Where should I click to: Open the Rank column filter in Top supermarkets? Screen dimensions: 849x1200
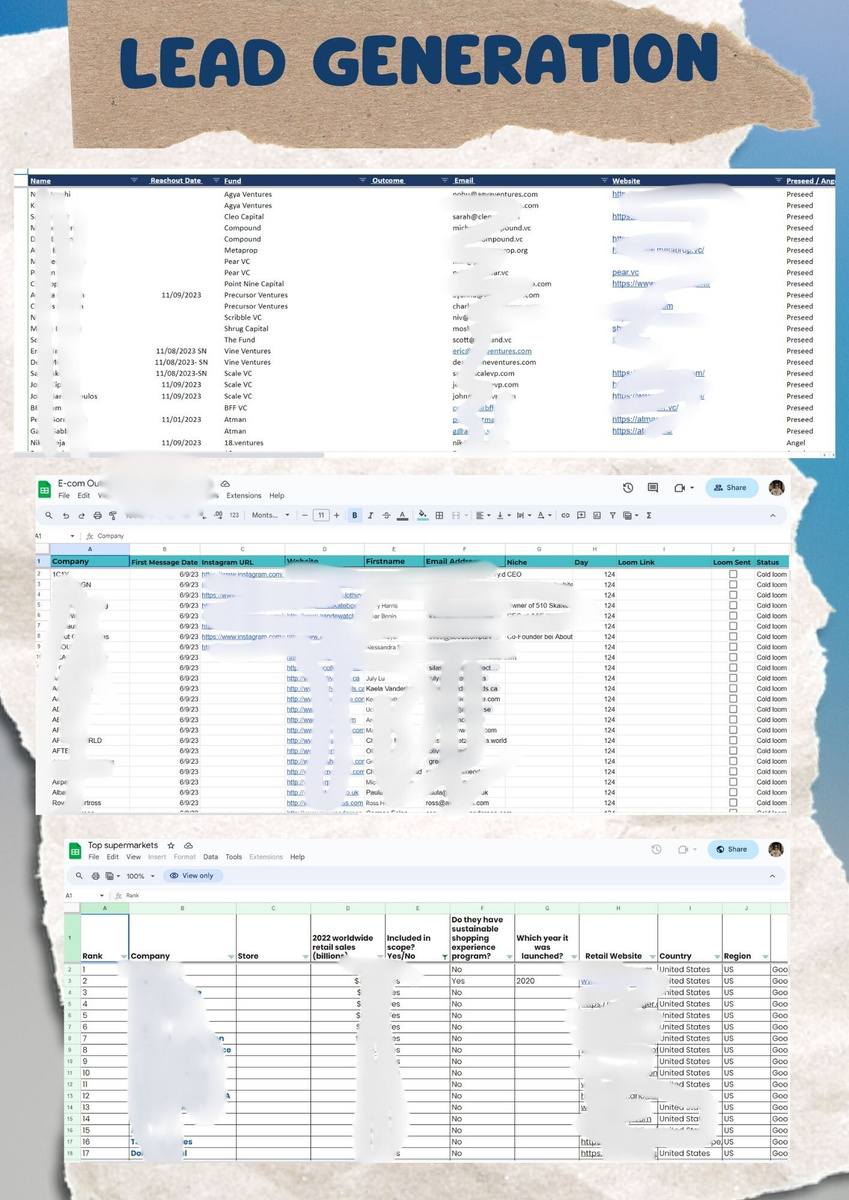tap(123, 957)
